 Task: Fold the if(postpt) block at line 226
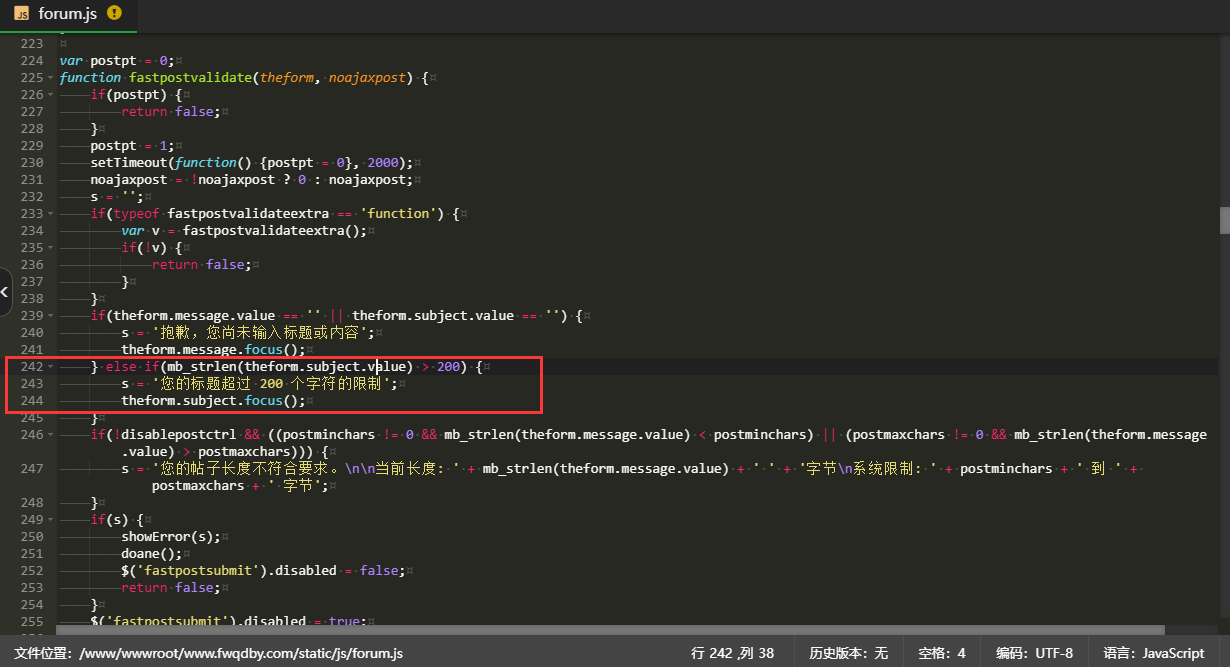51,95
